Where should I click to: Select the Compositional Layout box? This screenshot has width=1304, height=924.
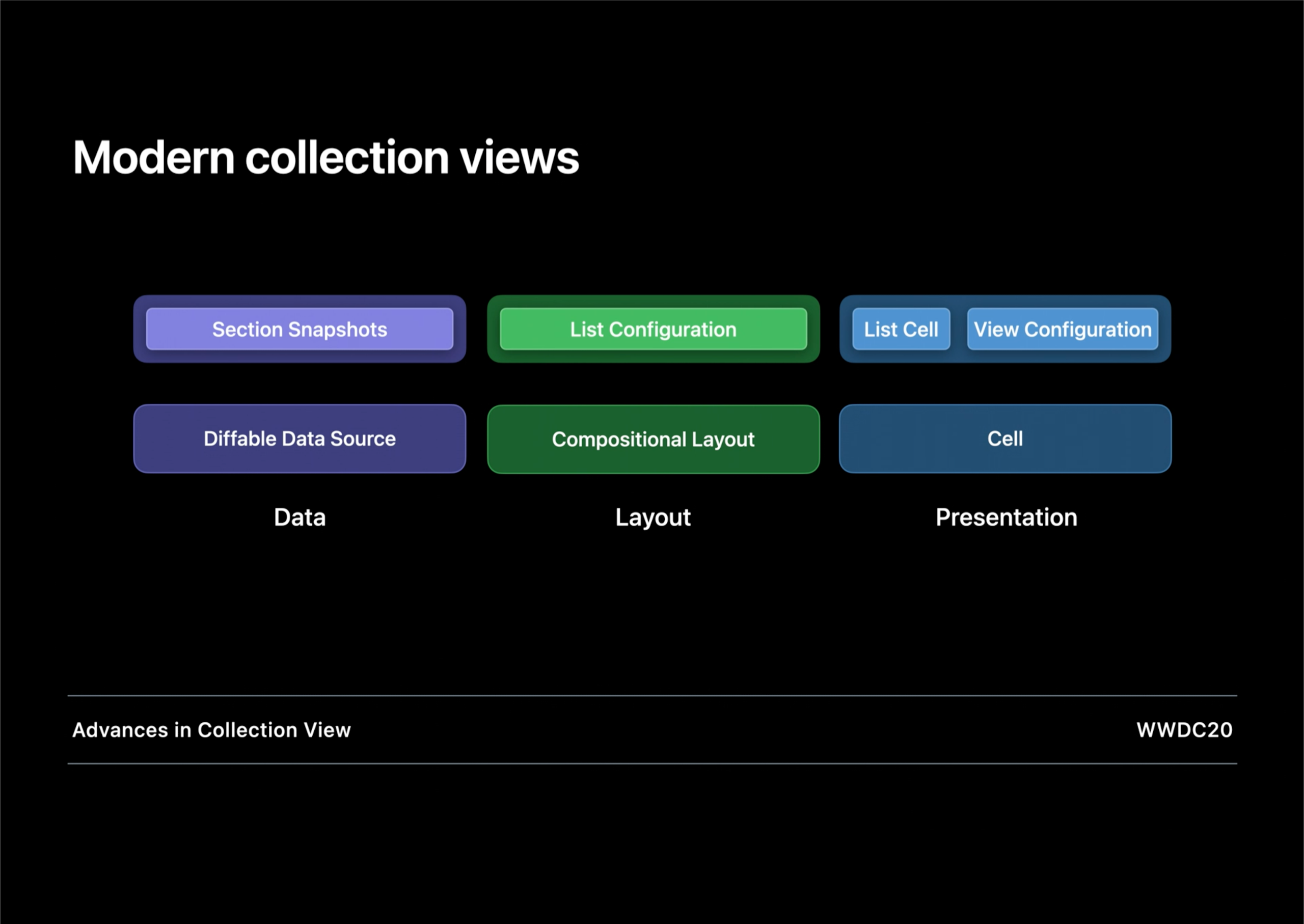(653, 439)
